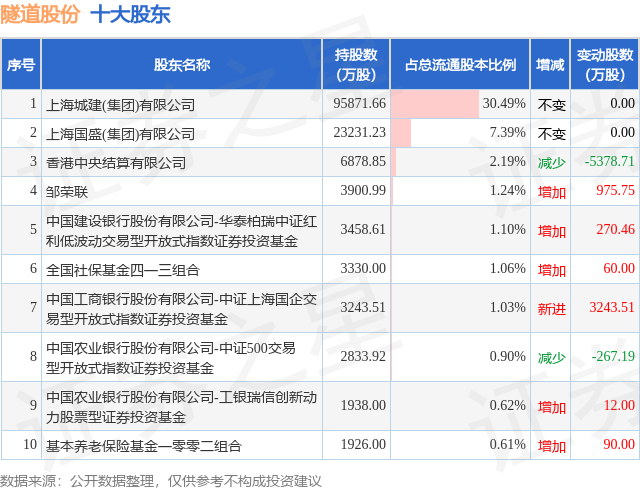Select the 中证上海国企 fund name

[x=181, y=309]
